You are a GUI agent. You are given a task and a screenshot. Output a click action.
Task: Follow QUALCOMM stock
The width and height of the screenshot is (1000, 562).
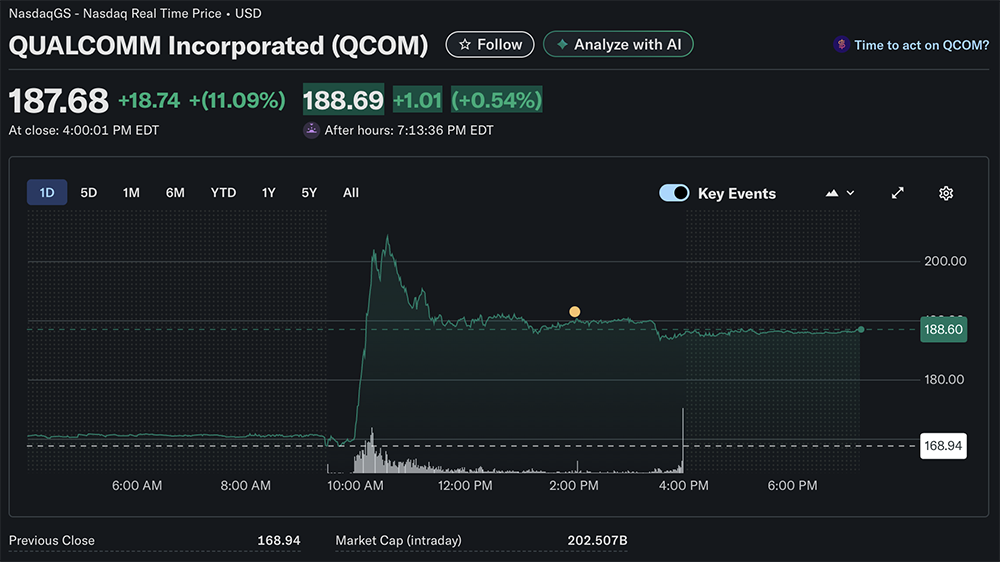click(x=490, y=45)
